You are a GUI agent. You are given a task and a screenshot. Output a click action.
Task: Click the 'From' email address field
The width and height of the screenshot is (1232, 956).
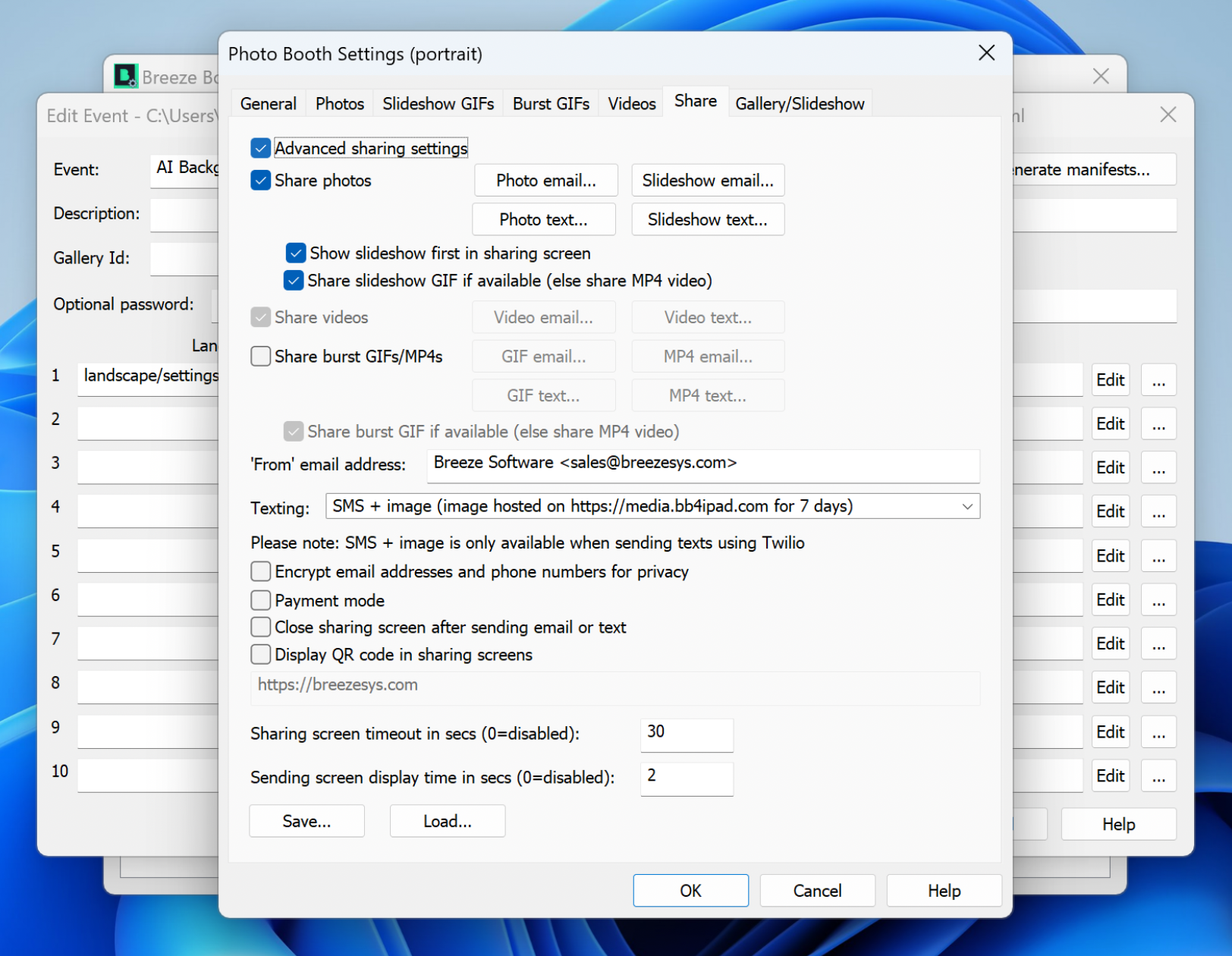(702, 464)
